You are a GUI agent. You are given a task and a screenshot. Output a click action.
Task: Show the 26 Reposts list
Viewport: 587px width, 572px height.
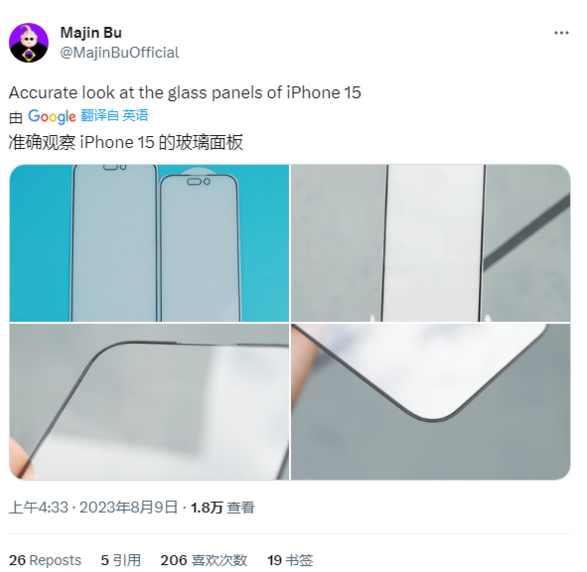[x=45, y=560]
